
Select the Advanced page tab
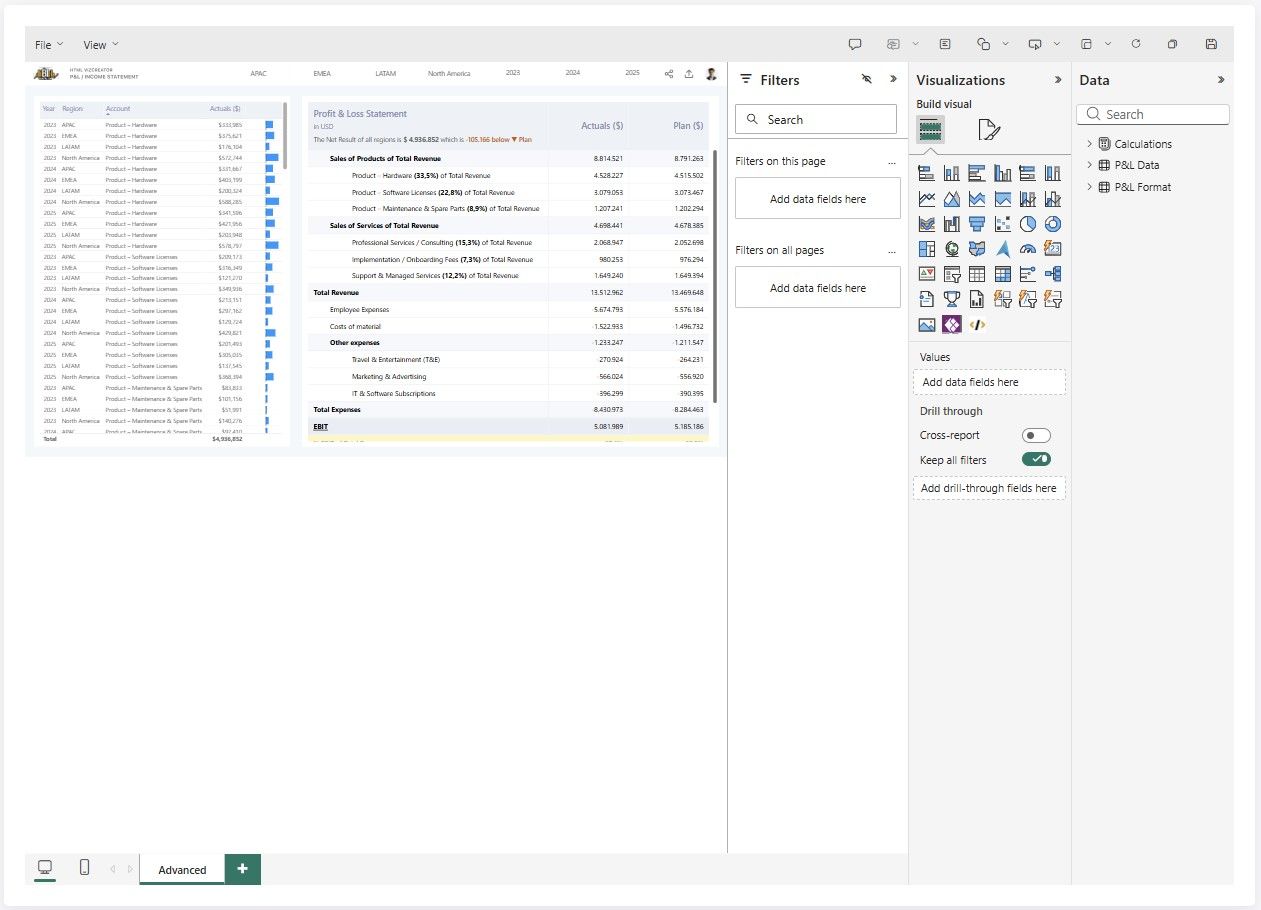(x=182, y=869)
